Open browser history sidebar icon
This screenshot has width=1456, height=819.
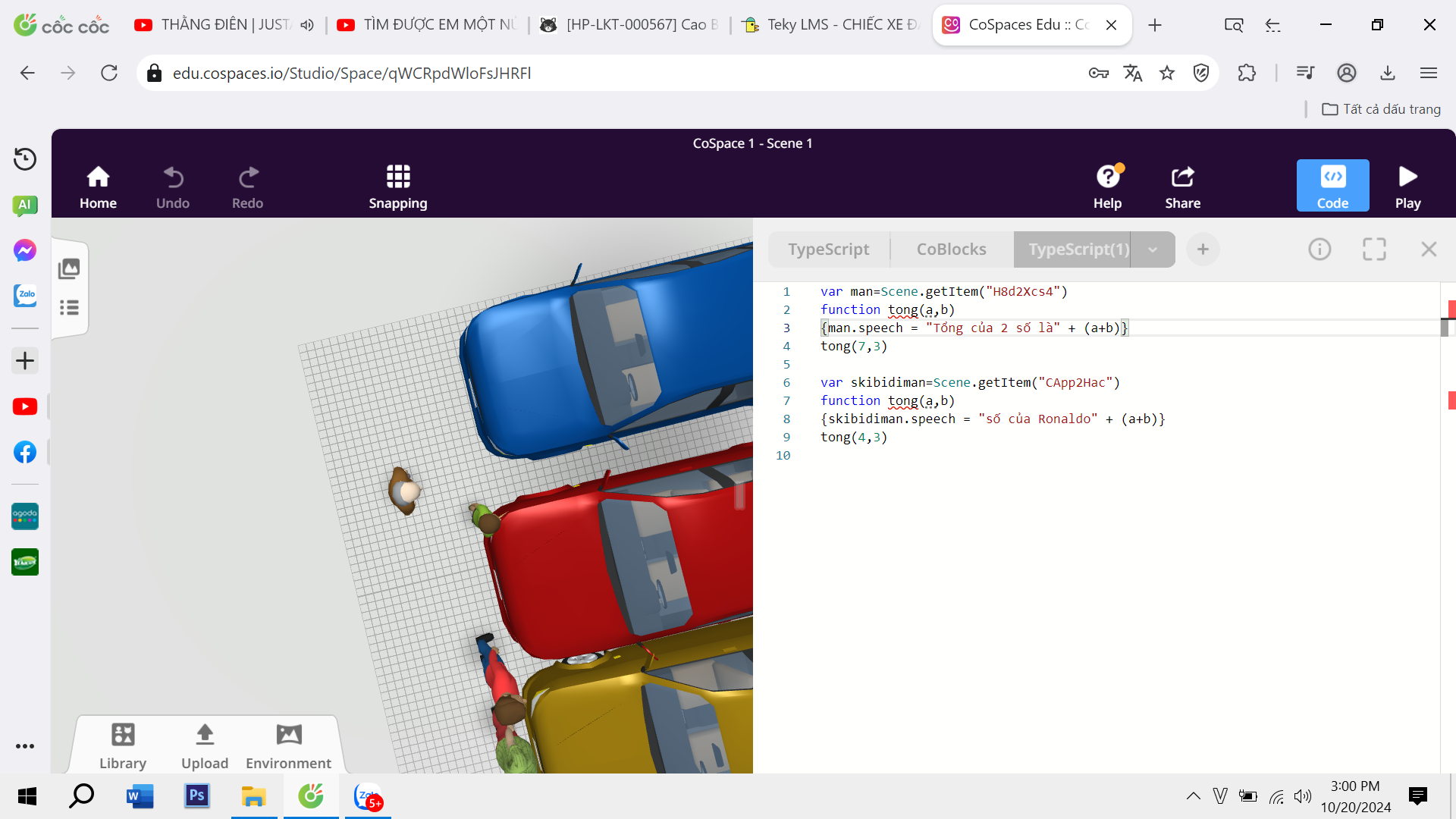pos(25,158)
